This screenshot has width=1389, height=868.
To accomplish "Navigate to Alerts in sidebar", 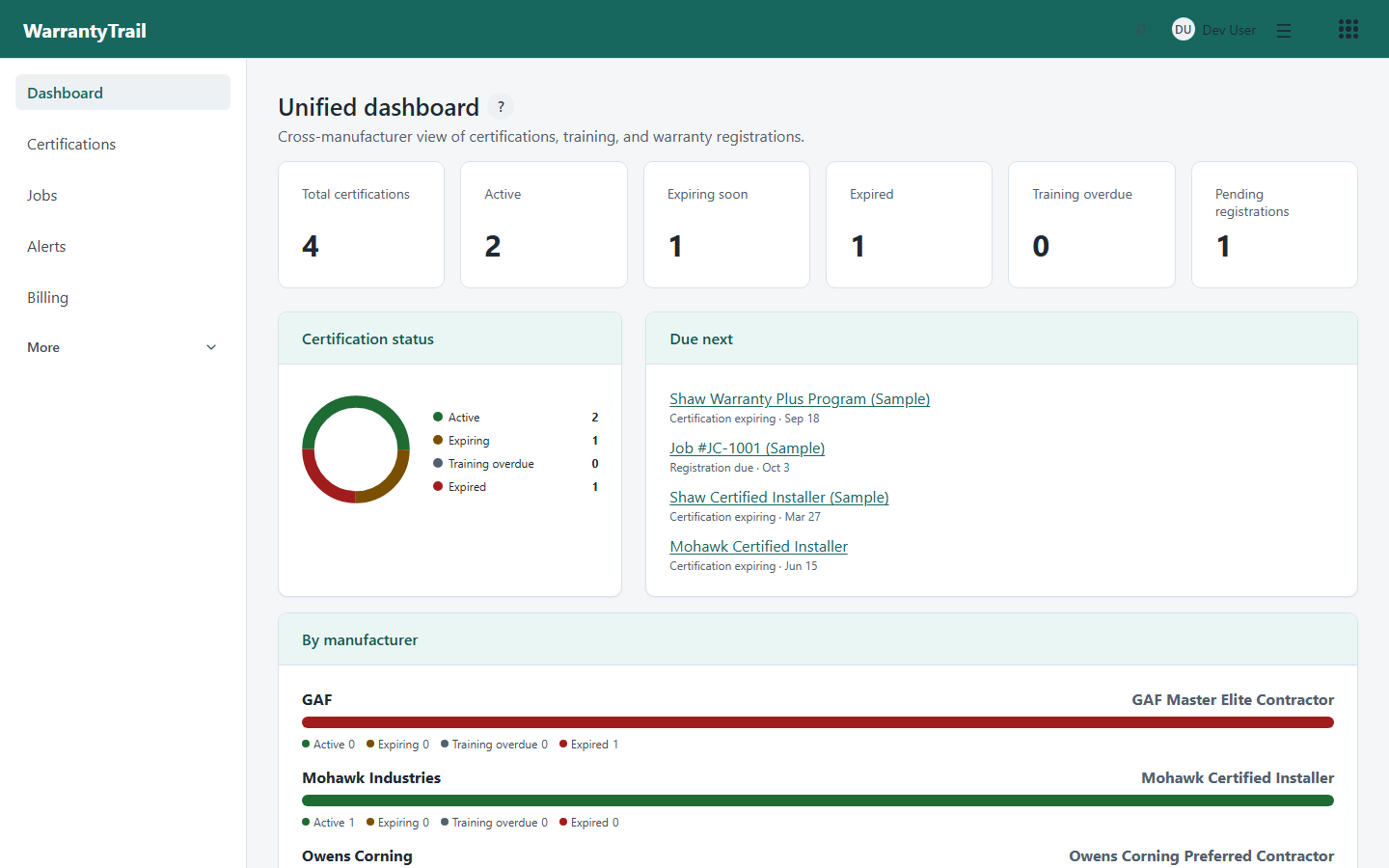I will (123, 246).
